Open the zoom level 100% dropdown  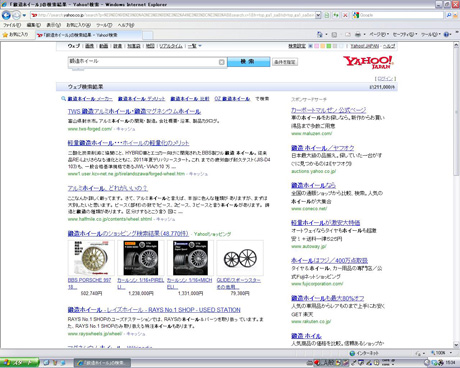[441, 353]
